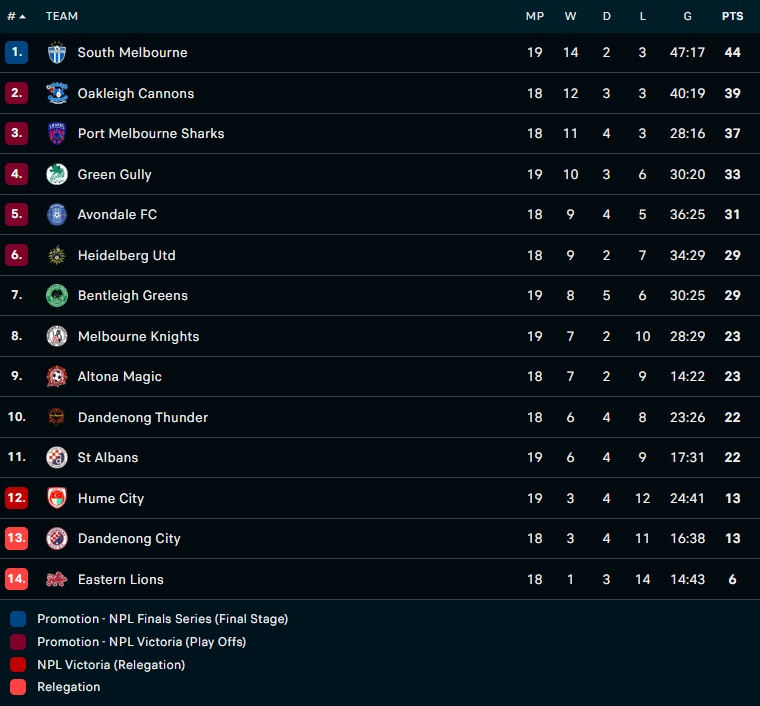760x706 pixels.
Task: Click the MP column header
Action: click(534, 16)
